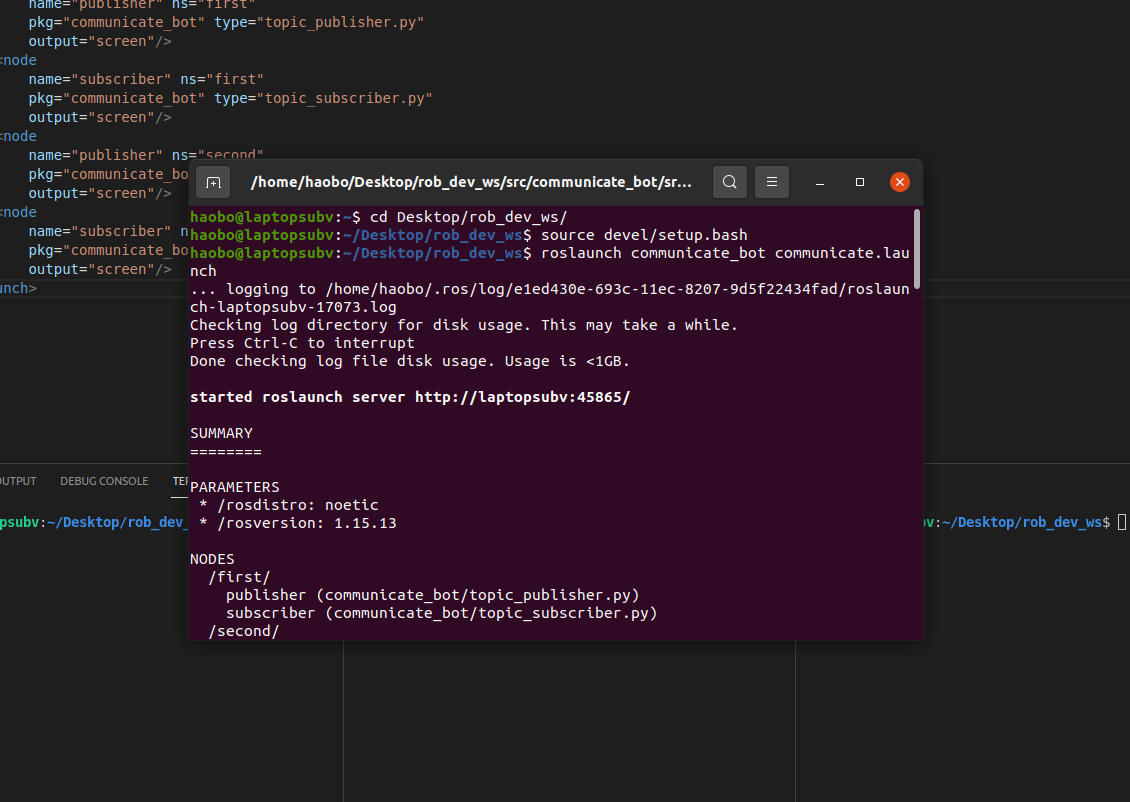Screen dimensions: 1130x802
Task: Click name="publisher" ns="second" editor line
Action: click(146, 155)
